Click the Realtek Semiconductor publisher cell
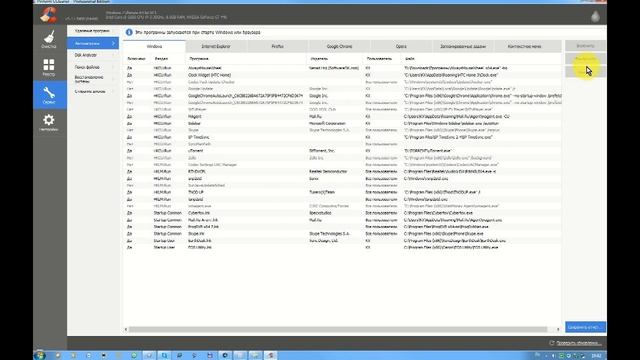 (328, 171)
